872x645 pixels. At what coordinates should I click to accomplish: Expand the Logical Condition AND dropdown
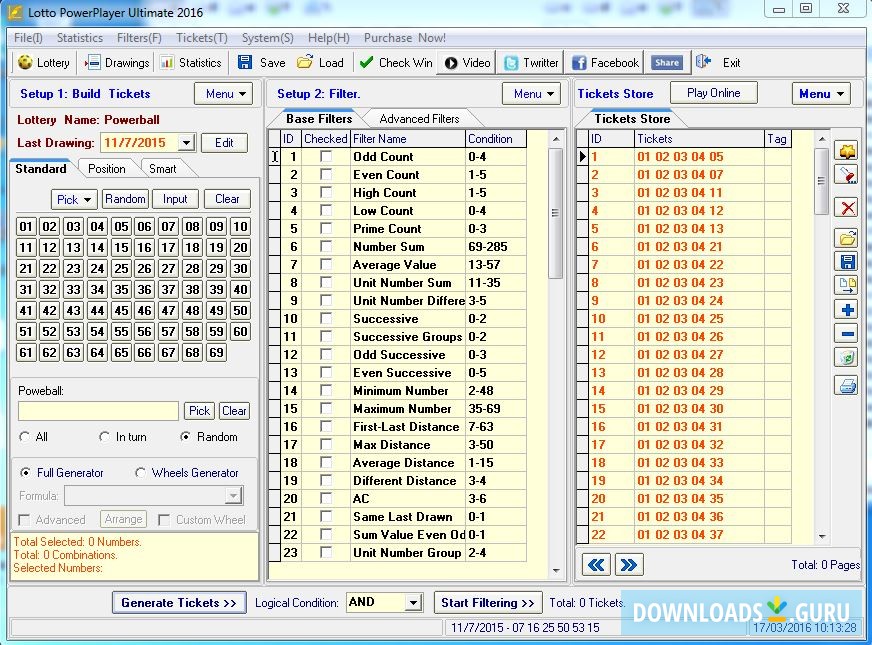[413, 602]
